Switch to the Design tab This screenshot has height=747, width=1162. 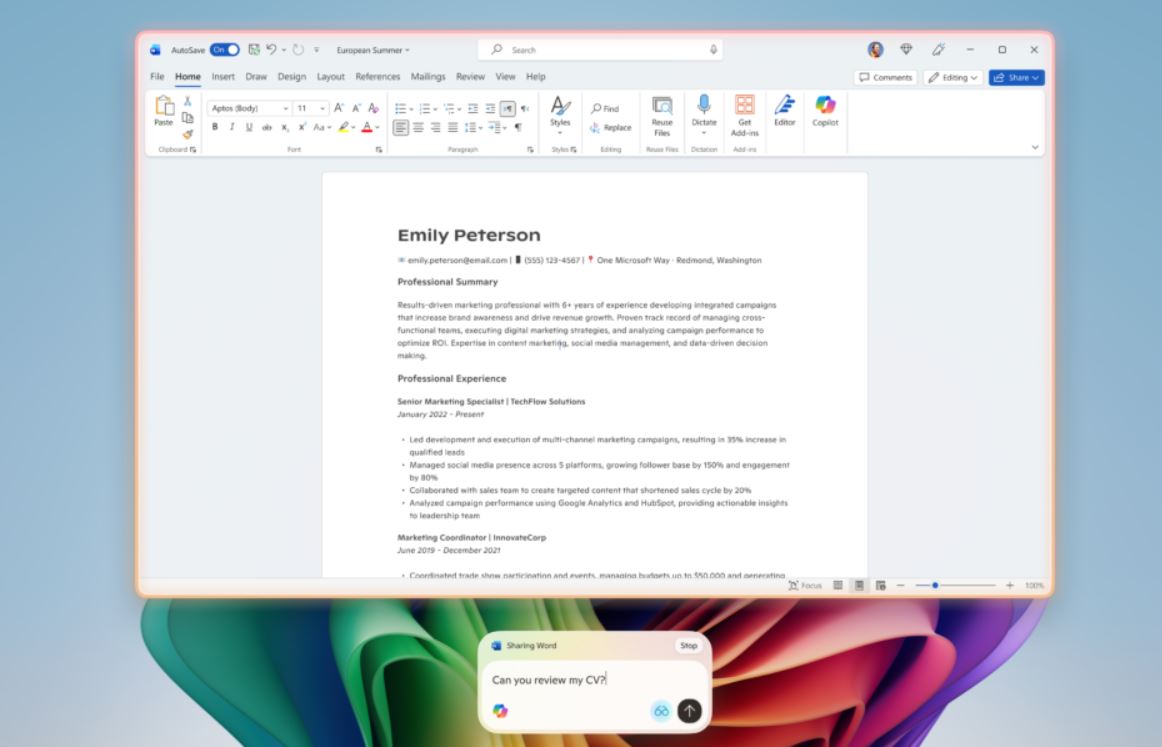point(291,76)
